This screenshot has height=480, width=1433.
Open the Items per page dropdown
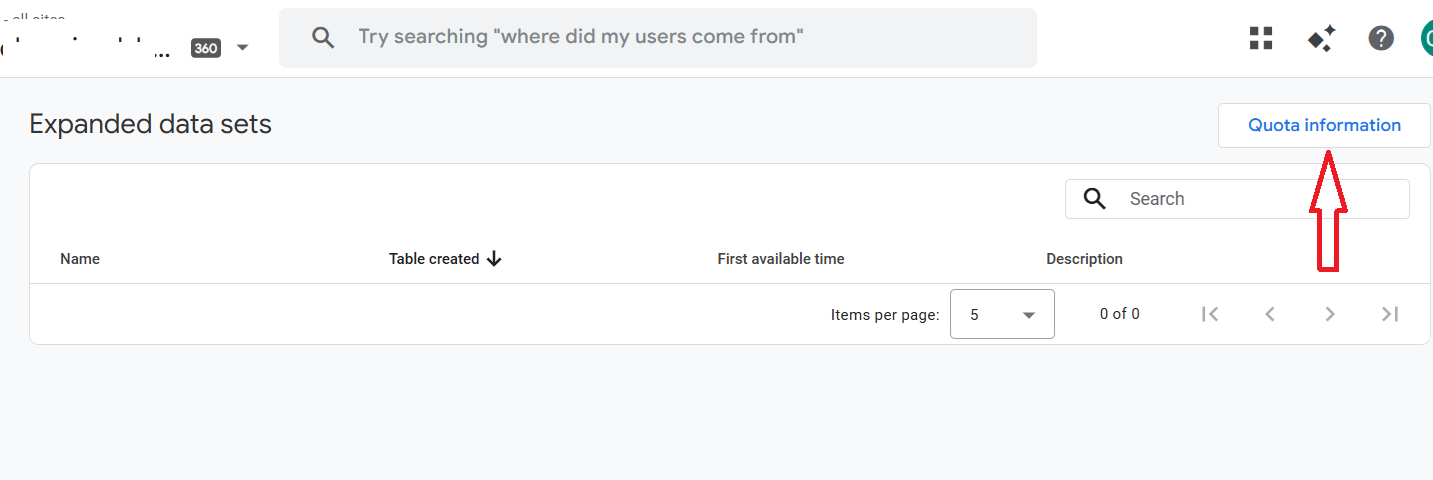coord(1002,314)
